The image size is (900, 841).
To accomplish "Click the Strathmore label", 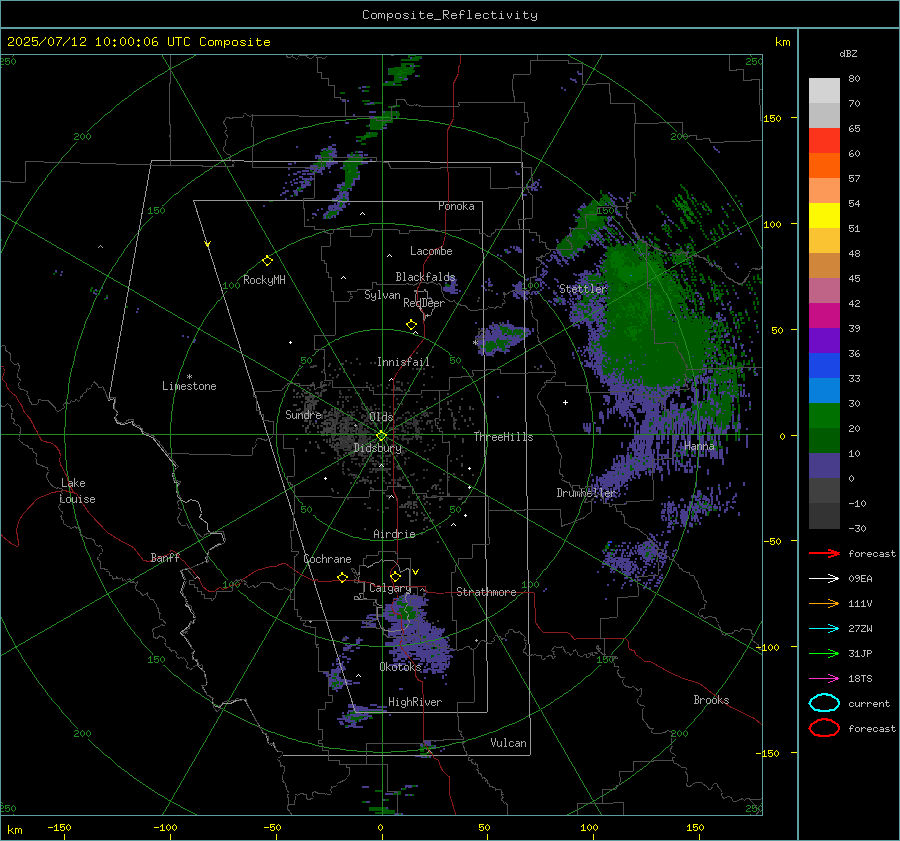I will [x=486, y=592].
